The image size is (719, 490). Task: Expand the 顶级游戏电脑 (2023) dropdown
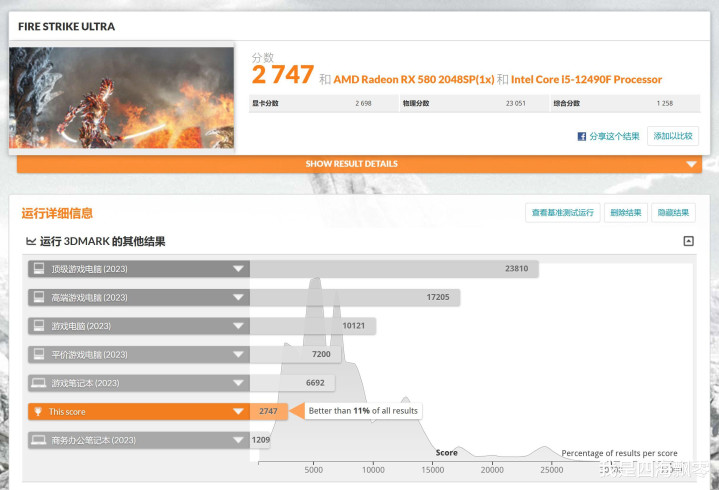pos(238,269)
